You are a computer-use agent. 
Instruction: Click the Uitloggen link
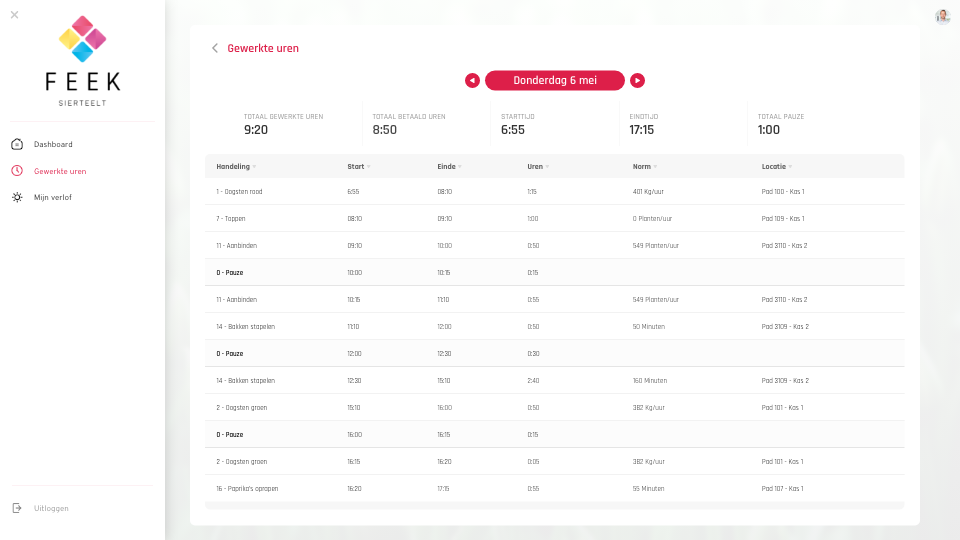coord(52,508)
